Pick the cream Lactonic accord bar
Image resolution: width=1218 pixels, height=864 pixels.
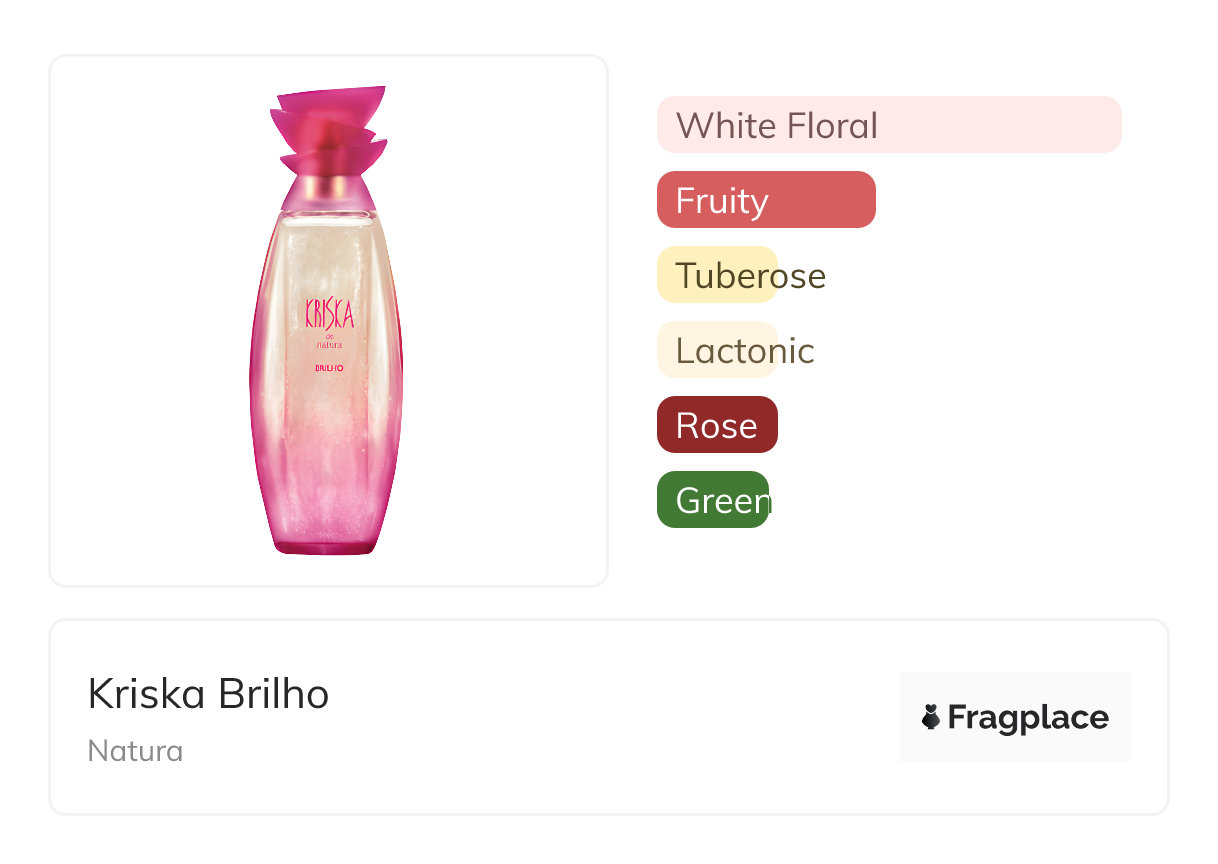coord(717,350)
